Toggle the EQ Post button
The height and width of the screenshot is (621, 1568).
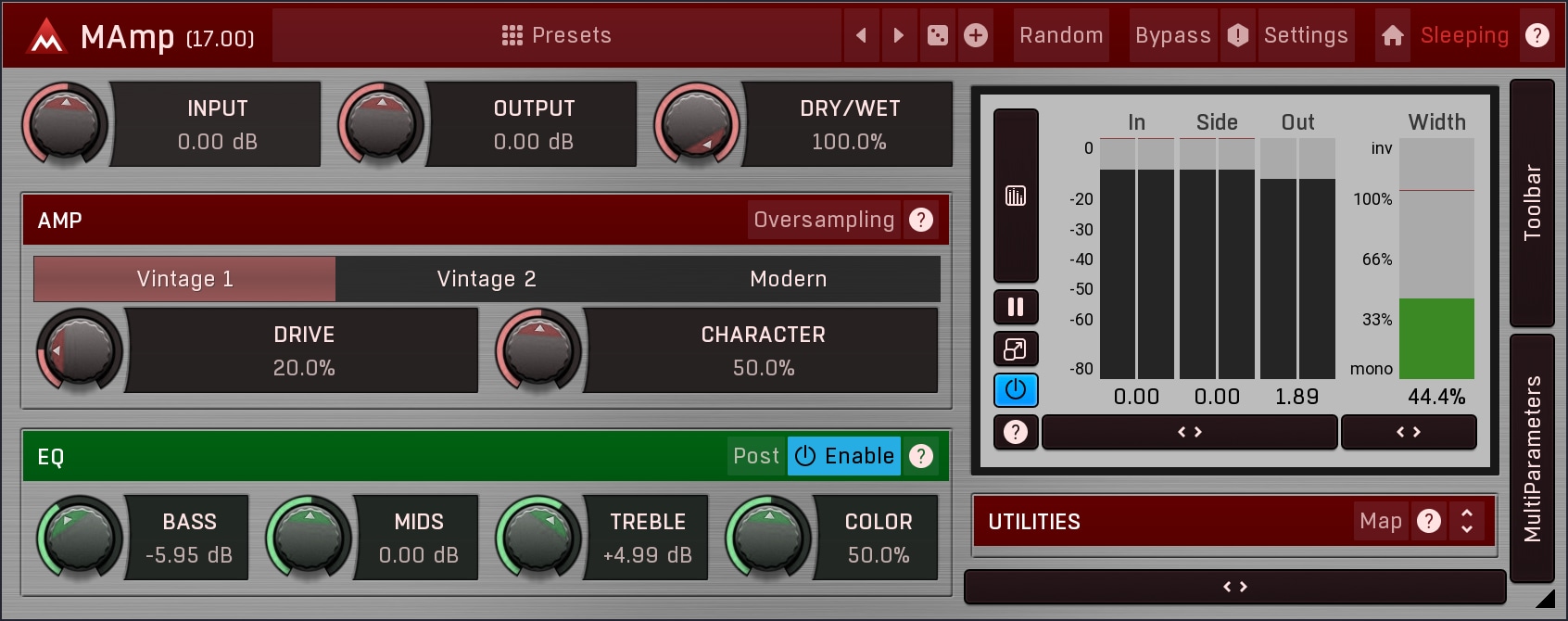756,456
